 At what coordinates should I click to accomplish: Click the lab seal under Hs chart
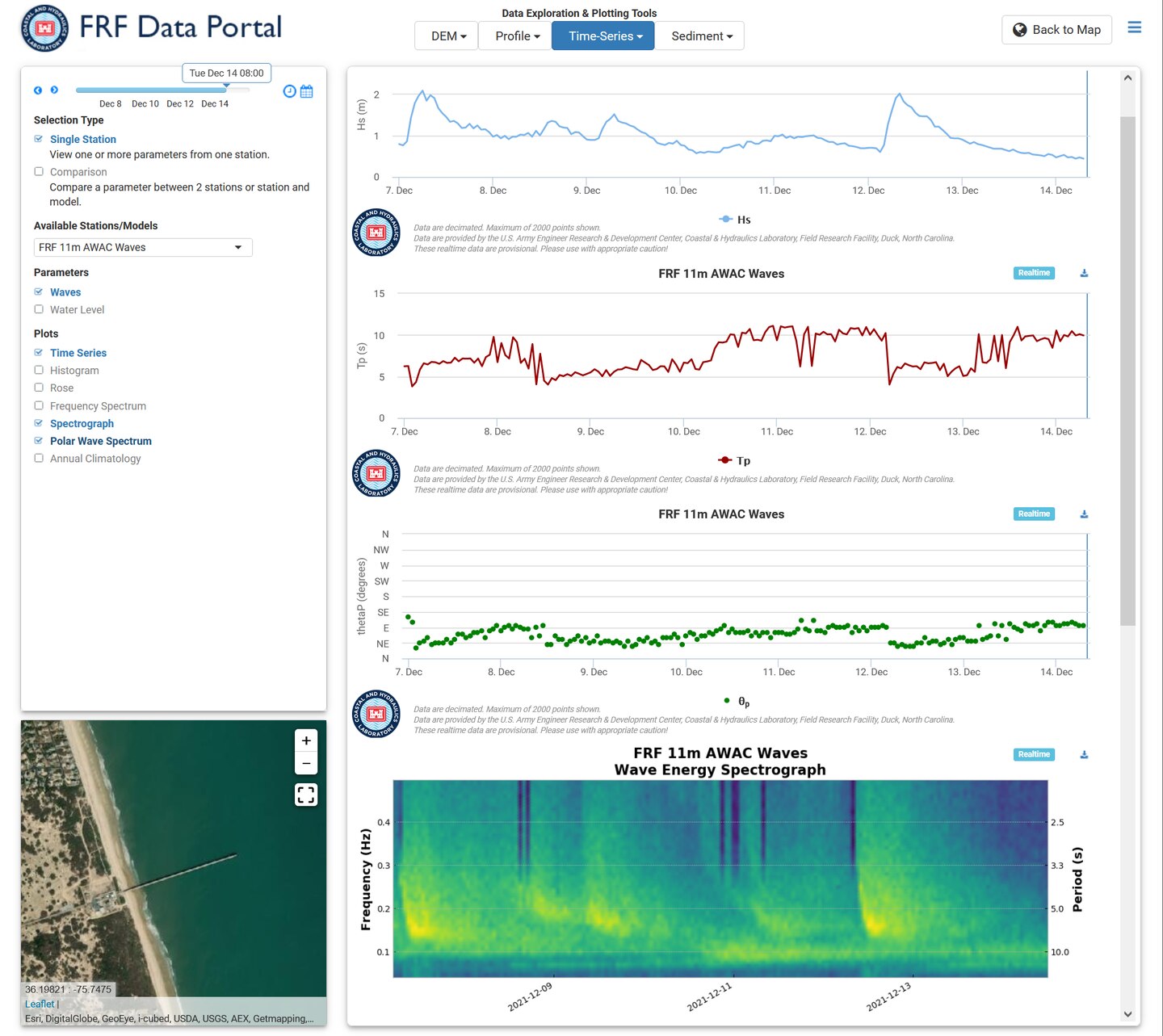376,233
